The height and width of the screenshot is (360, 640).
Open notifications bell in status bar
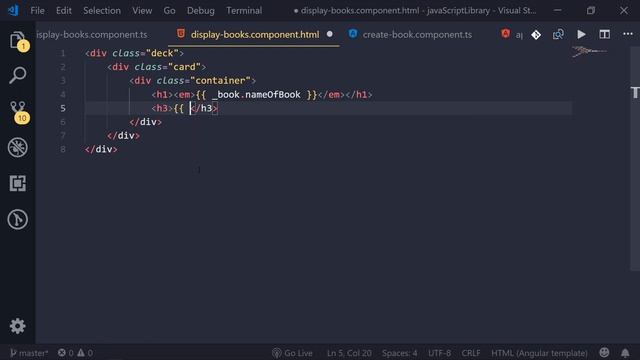tap(625, 353)
